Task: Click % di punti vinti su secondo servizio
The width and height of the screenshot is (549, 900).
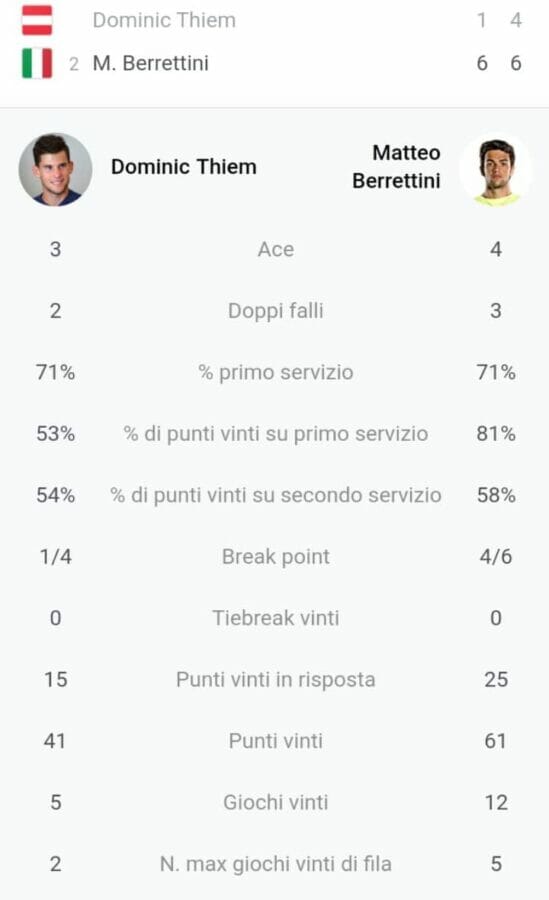Action: coord(276,495)
